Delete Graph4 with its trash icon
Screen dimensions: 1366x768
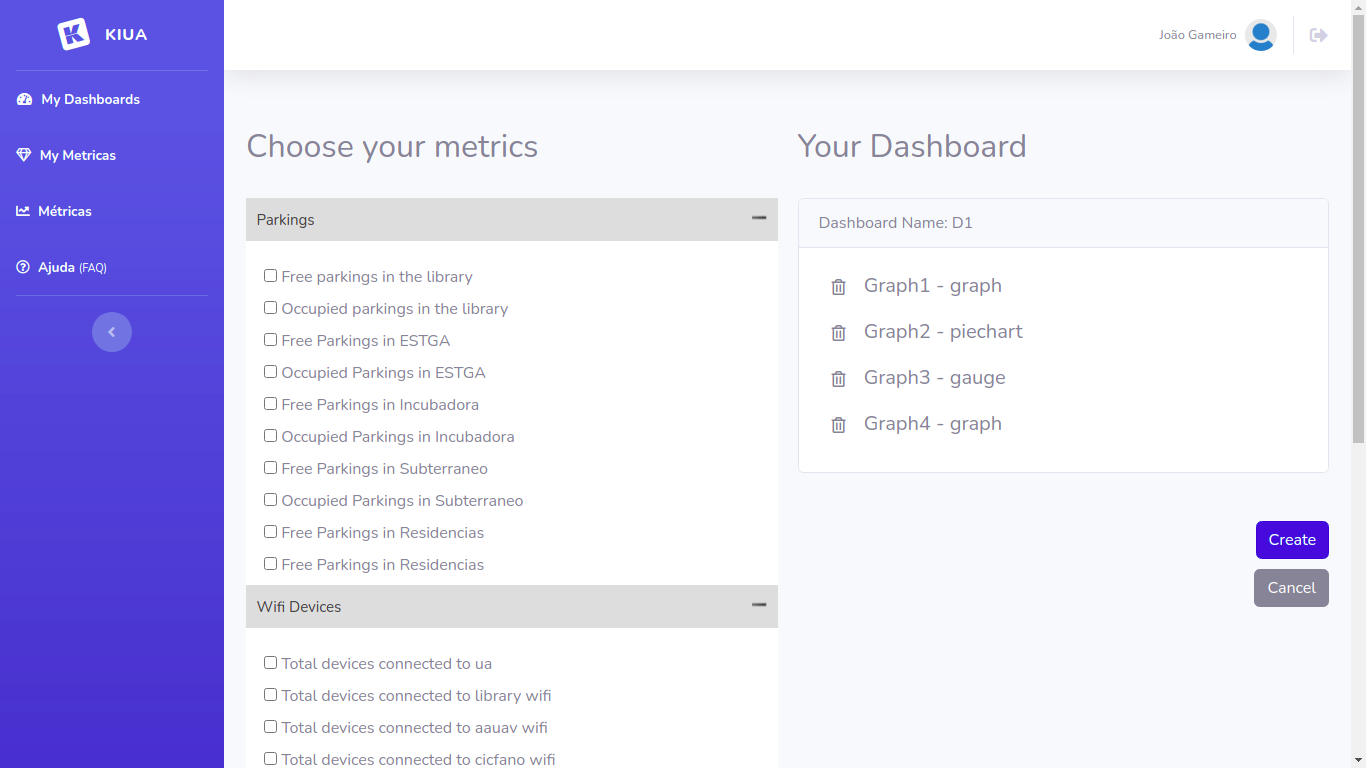839,425
